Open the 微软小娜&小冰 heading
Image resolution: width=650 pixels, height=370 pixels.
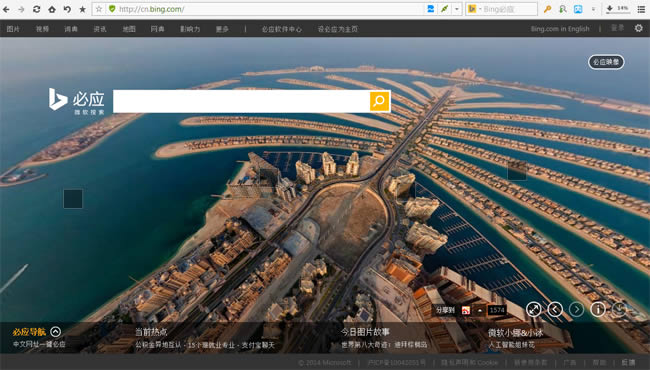coord(515,332)
